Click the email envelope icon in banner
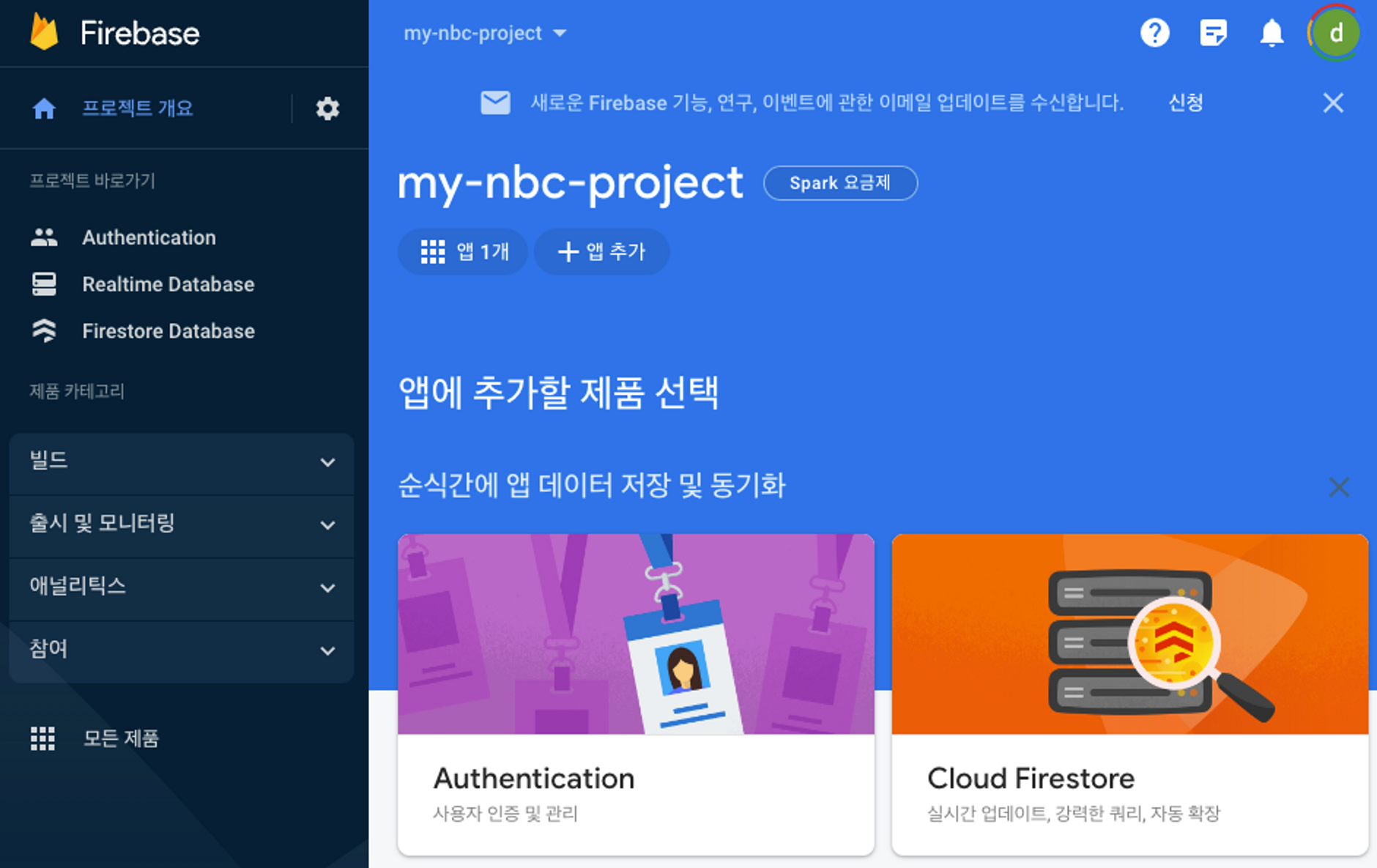The width and height of the screenshot is (1377, 868). pyautogui.click(x=495, y=103)
